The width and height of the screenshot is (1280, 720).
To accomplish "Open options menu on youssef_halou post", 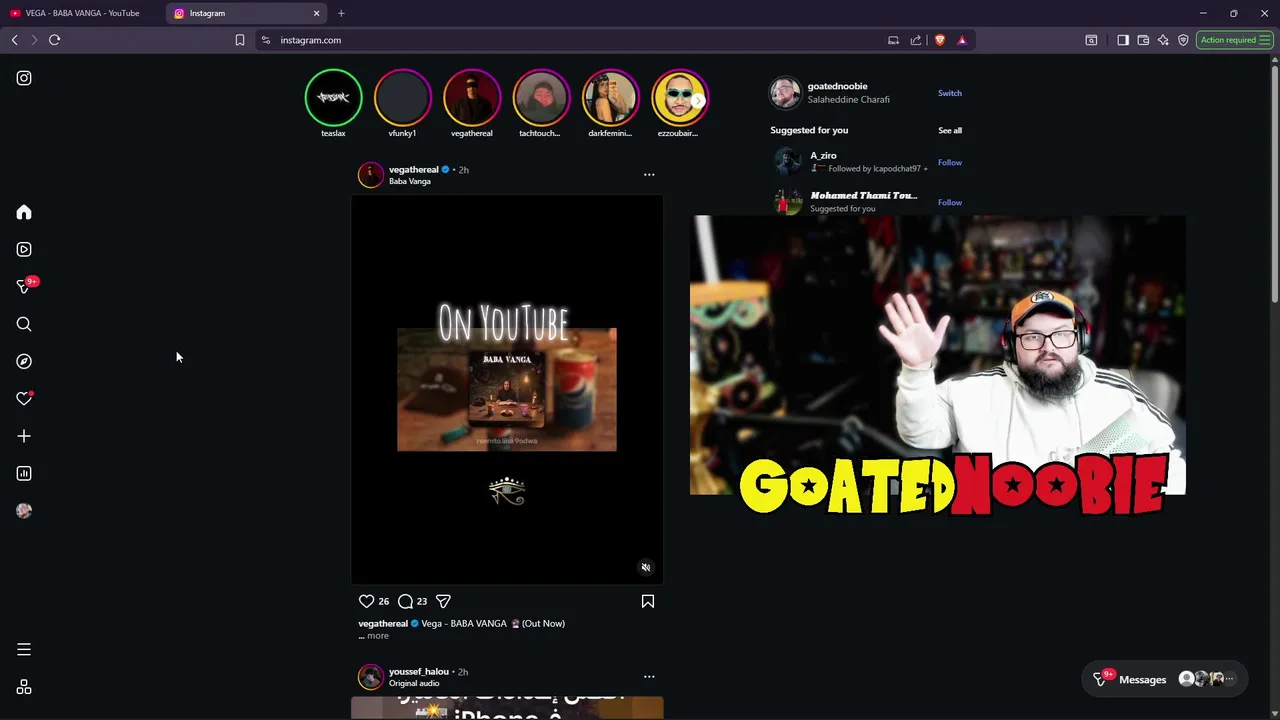I will (x=649, y=676).
